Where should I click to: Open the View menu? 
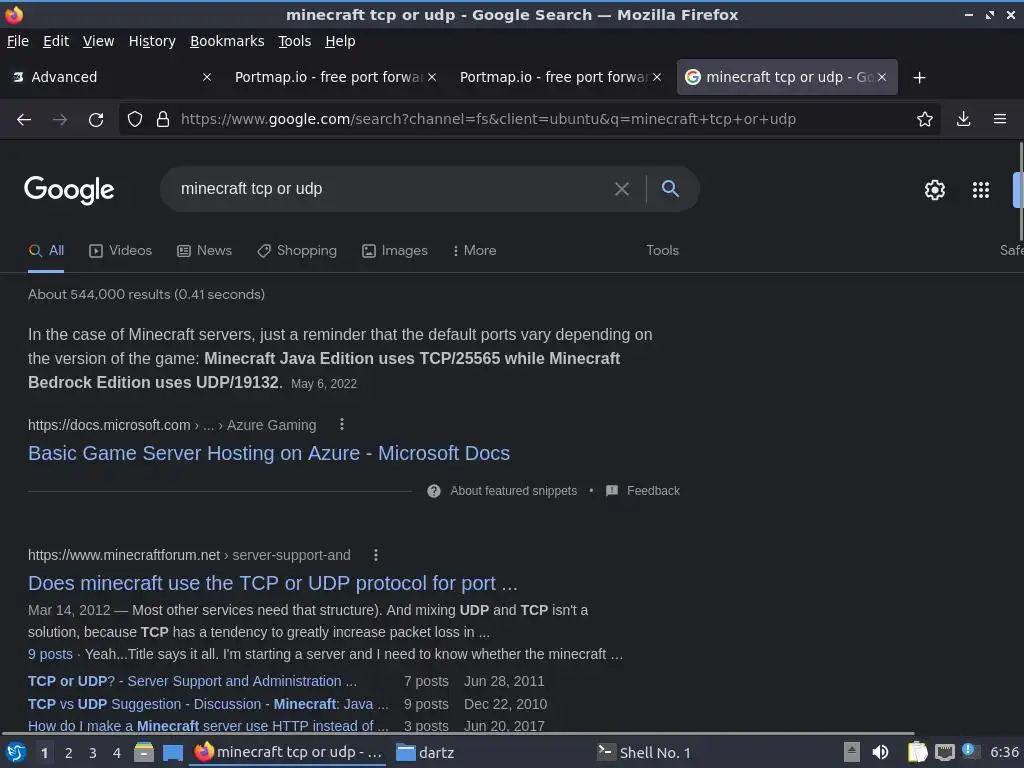pos(99,41)
